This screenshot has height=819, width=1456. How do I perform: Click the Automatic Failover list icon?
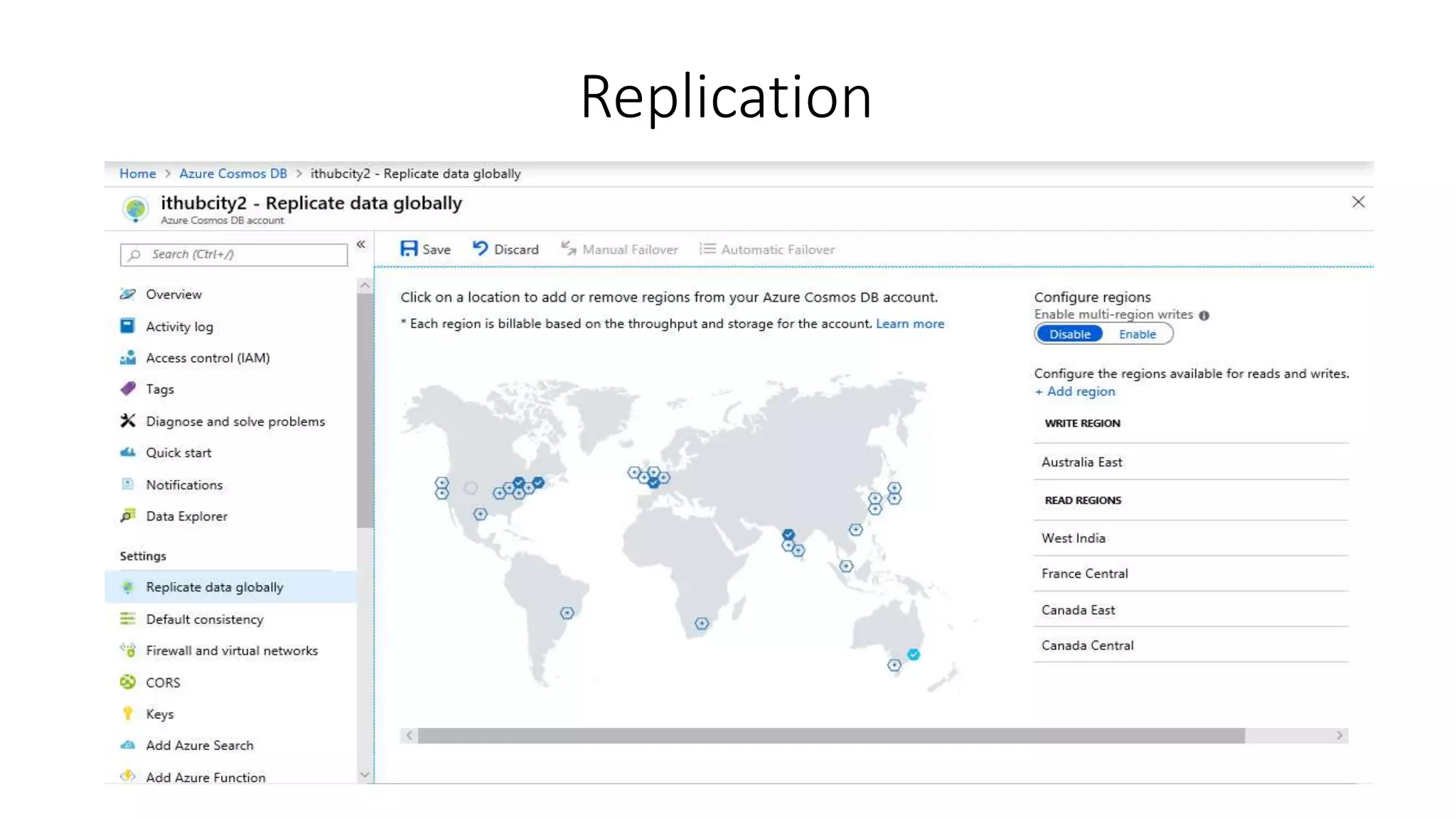click(707, 249)
